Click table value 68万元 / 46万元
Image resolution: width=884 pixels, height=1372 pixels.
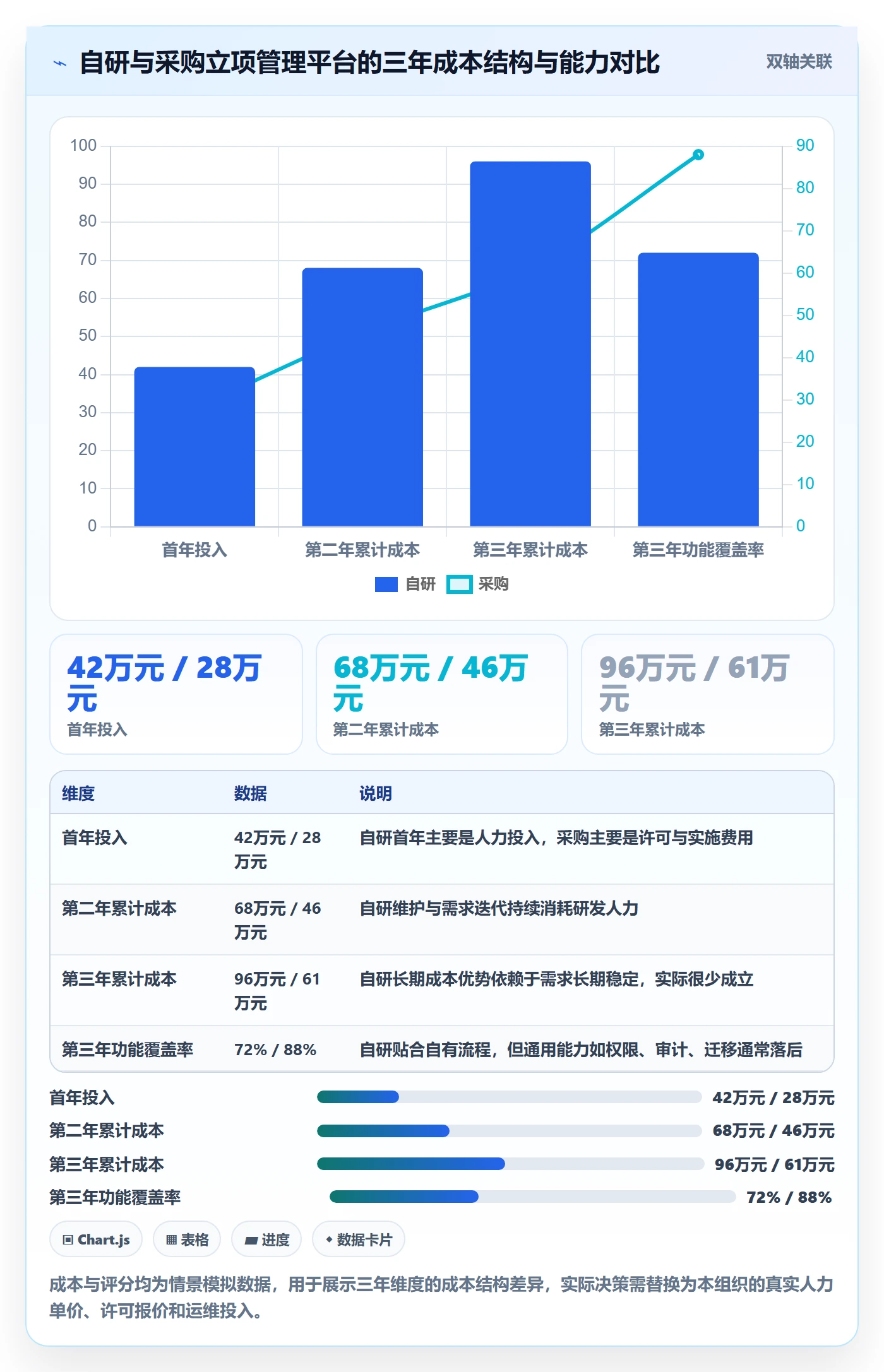(278, 920)
